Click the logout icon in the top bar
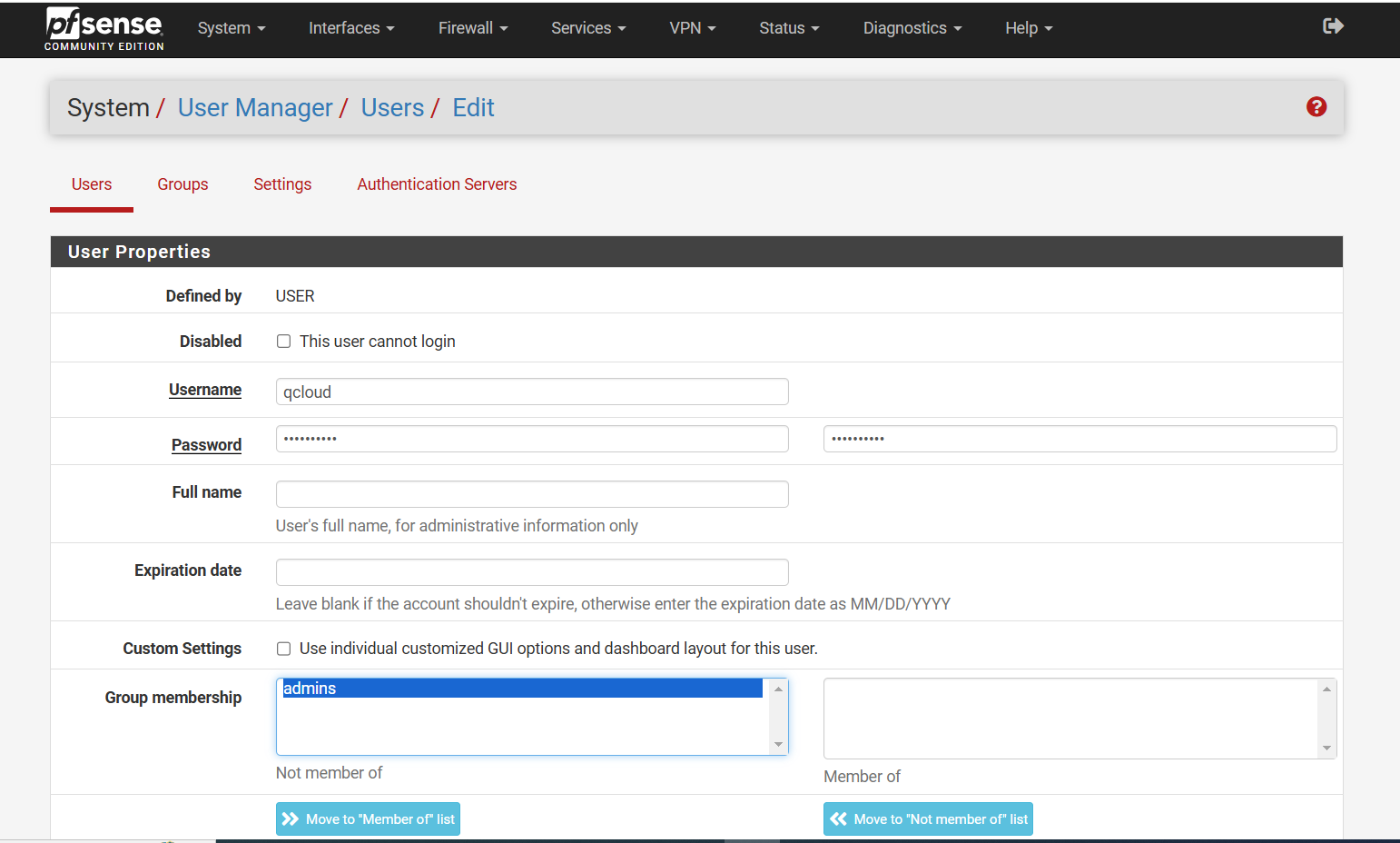1400x843 pixels. click(1333, 26)
